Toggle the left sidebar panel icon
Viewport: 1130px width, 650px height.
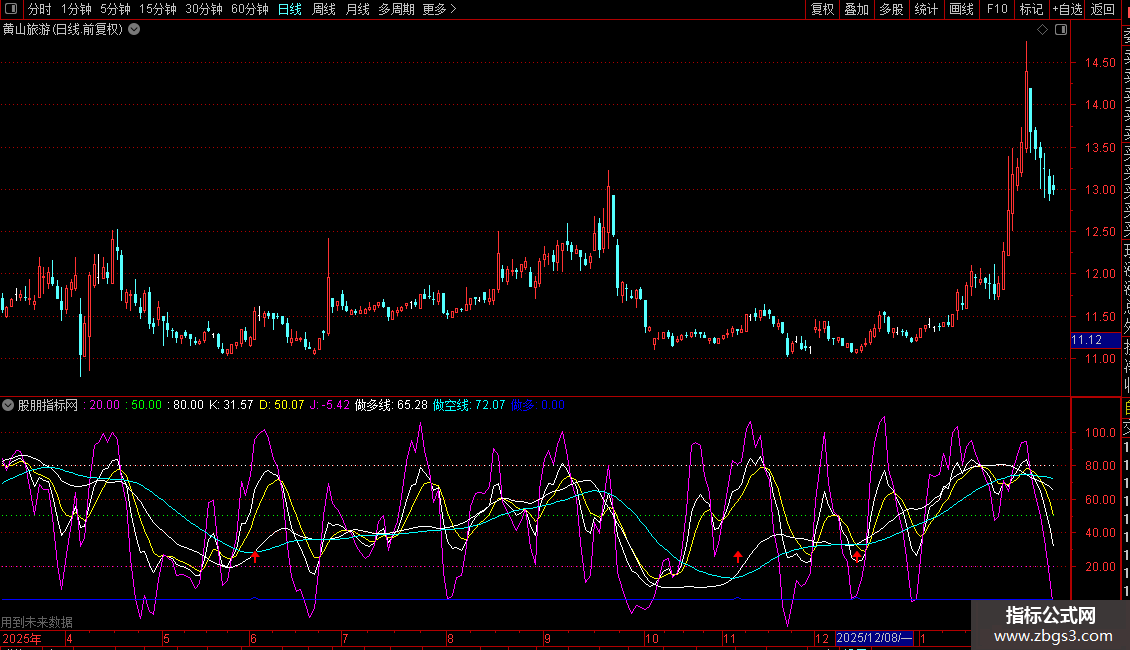point(12,9)
